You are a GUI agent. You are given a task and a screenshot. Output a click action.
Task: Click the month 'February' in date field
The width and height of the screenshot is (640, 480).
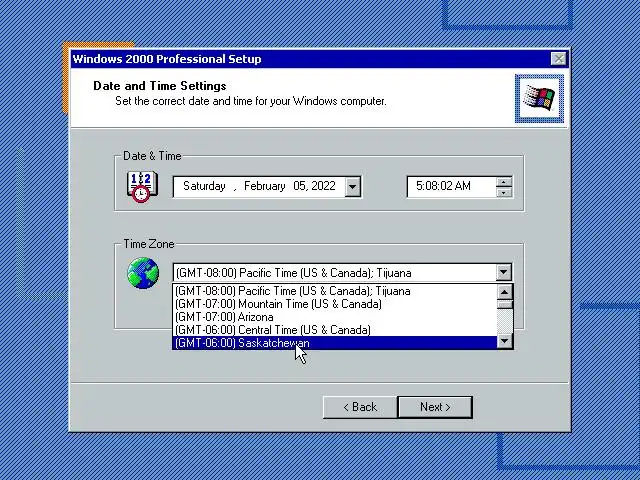(x=264, y=186)
